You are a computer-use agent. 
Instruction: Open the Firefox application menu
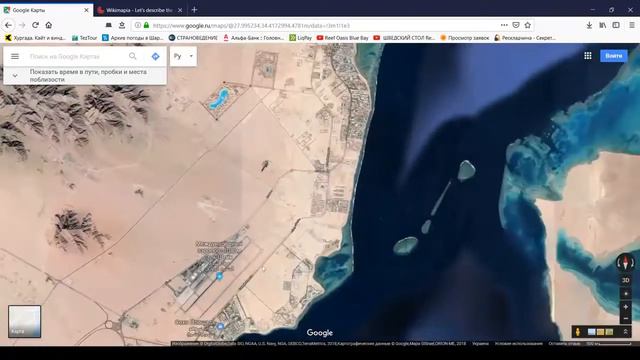[632, 25]
